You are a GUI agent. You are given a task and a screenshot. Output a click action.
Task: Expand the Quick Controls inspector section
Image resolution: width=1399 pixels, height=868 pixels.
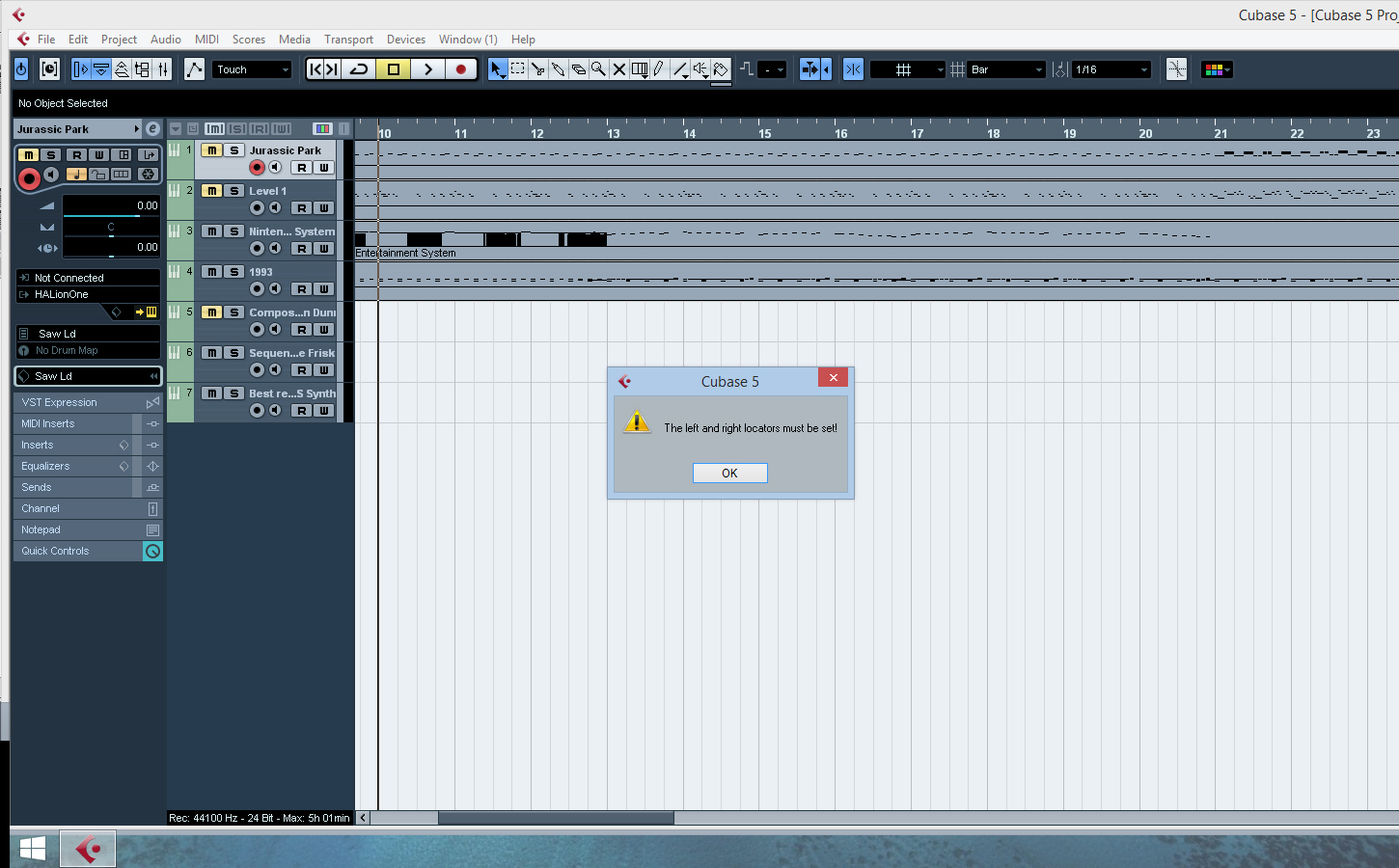tap(88, 551)
